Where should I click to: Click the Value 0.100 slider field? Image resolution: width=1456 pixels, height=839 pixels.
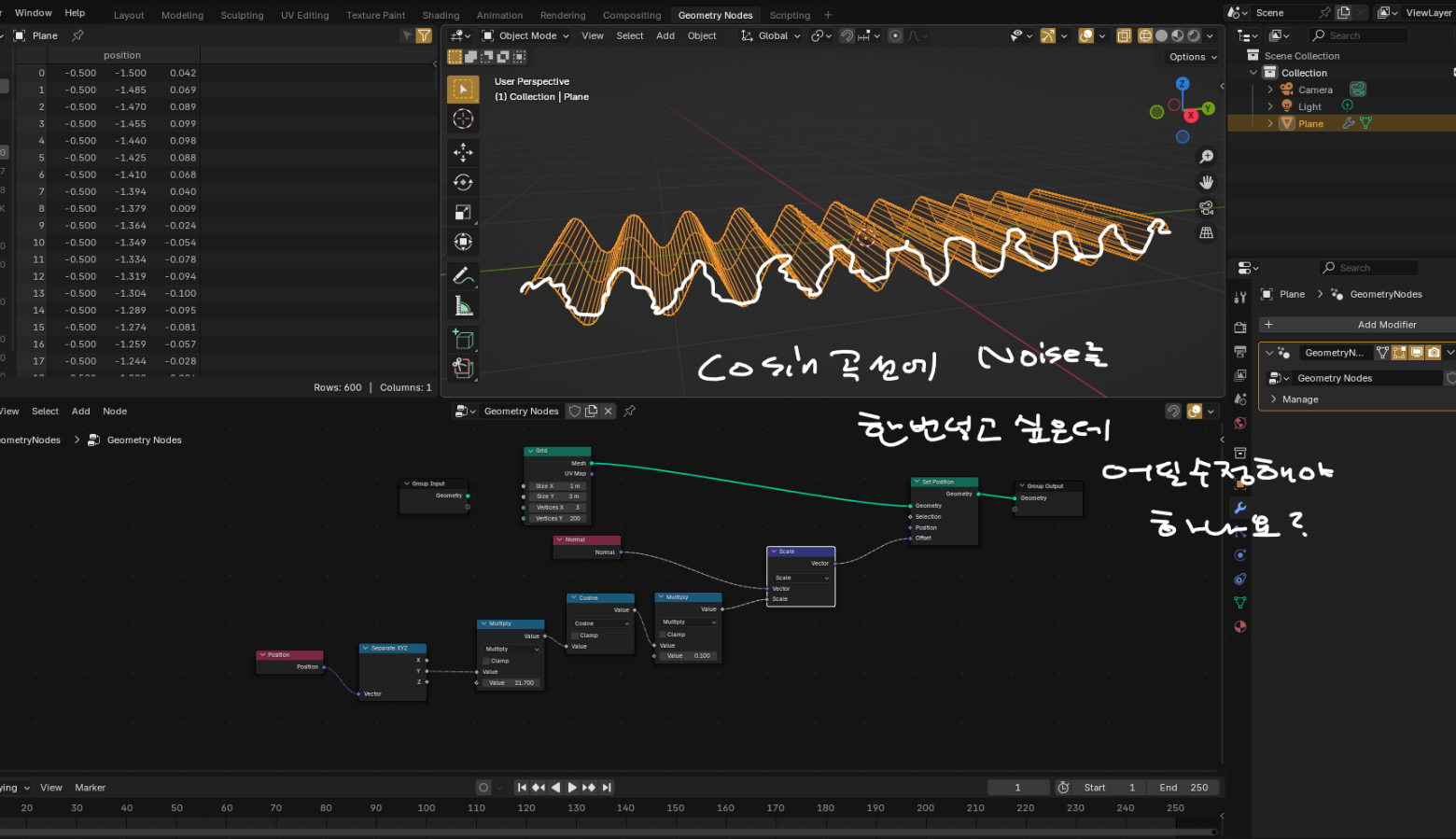[x=689, y=656]
